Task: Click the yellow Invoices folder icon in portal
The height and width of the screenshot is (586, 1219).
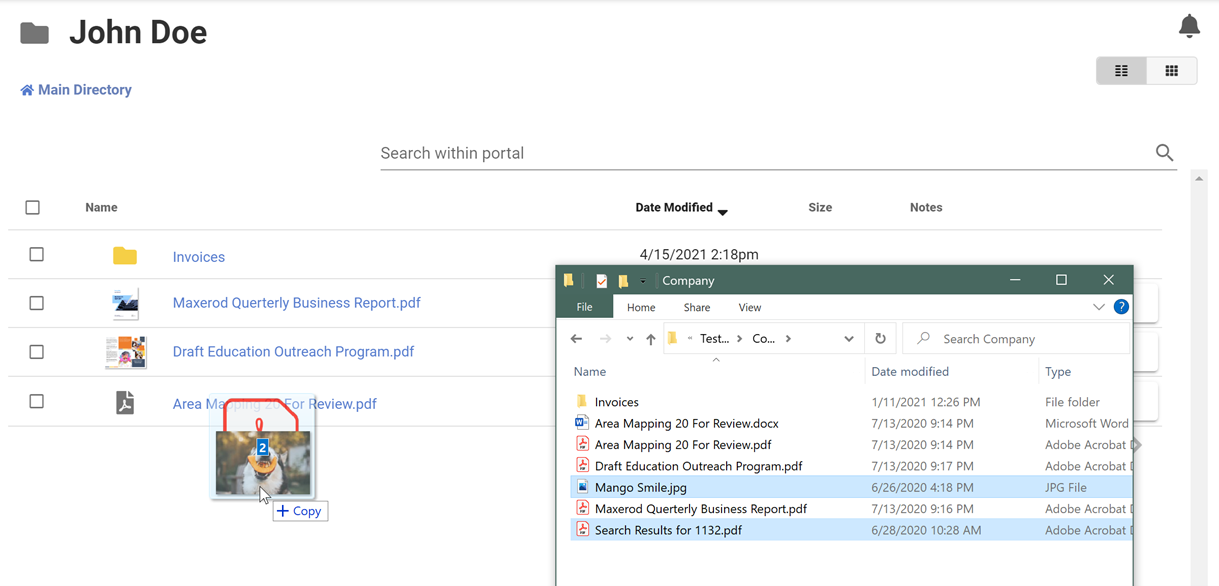Action: [125, 256]
